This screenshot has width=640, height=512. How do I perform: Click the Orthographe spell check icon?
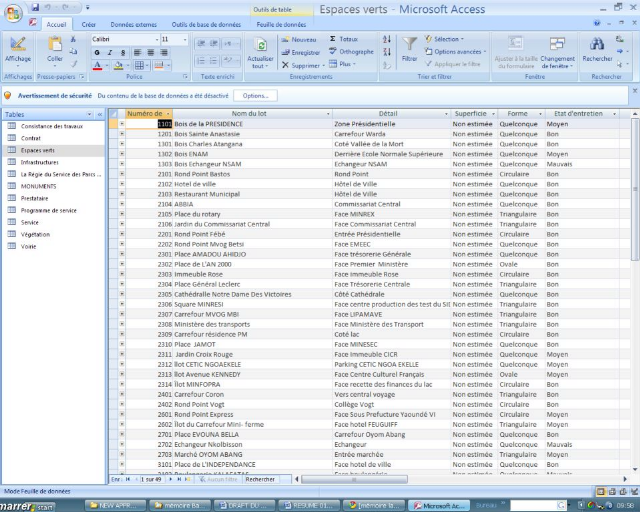tap(334, 52)
